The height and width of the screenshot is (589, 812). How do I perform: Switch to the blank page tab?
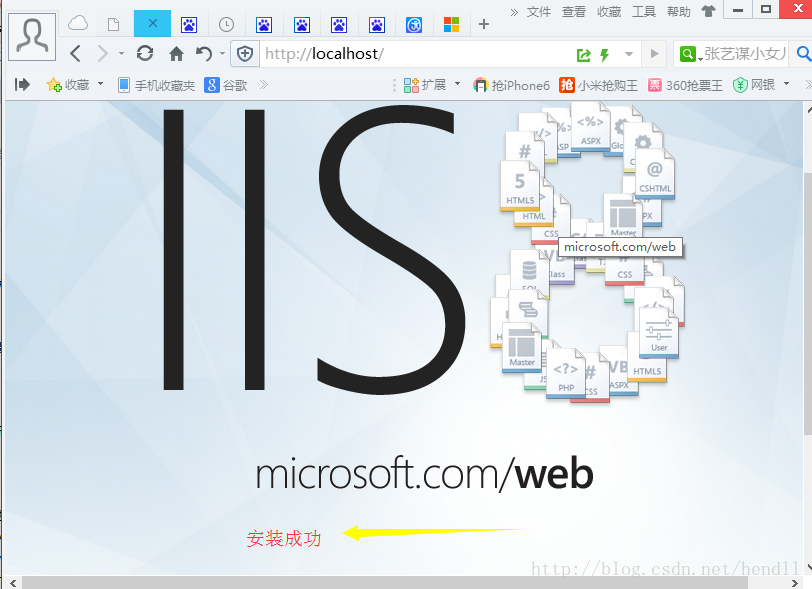(x=113, y=24)
